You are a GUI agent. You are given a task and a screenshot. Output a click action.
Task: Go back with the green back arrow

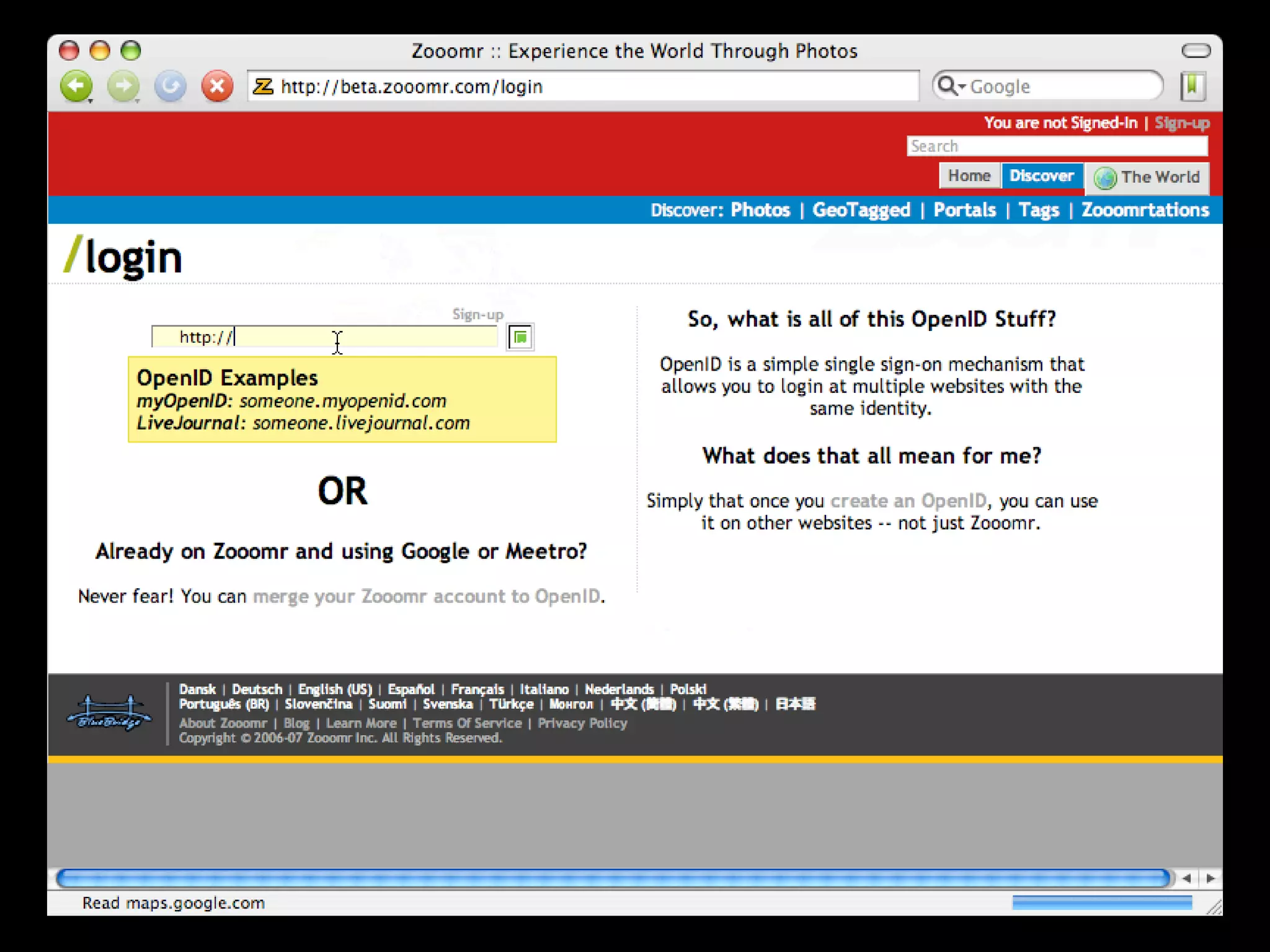click(x=76, y=86)
